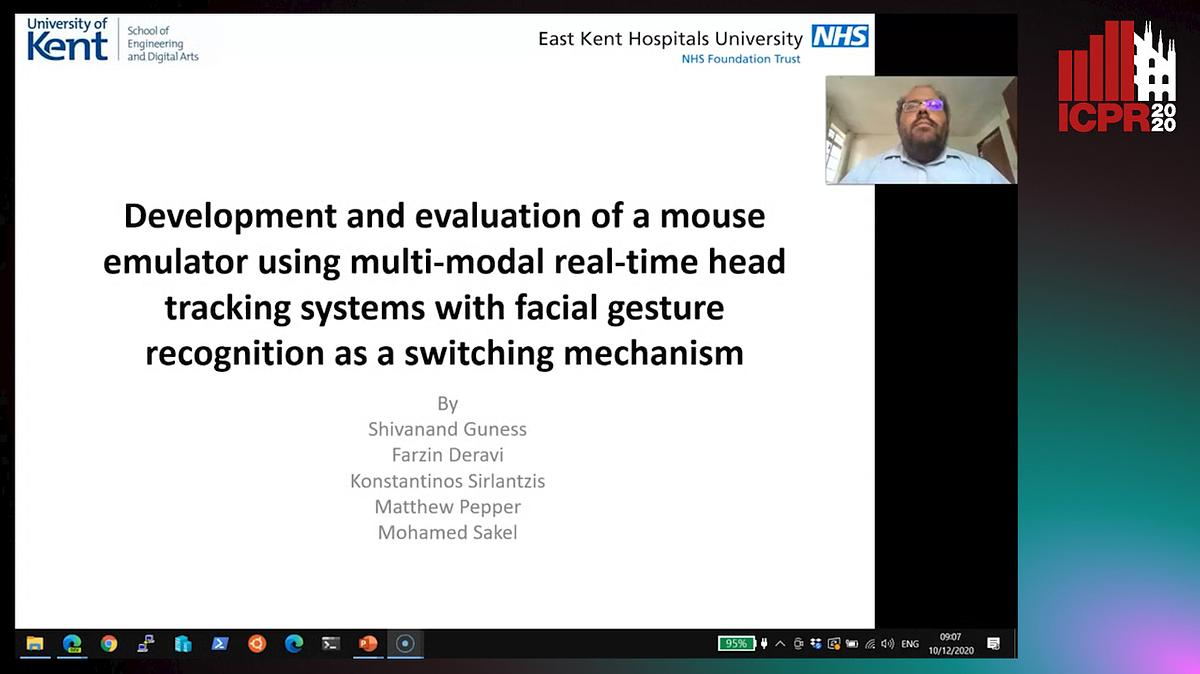Open the screen capture tray icon
1200x674 pixels.
tap(833, 644)
